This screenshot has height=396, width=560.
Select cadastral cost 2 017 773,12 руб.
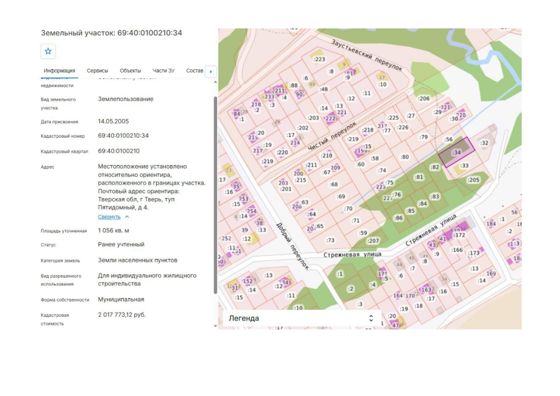(122, 315)
